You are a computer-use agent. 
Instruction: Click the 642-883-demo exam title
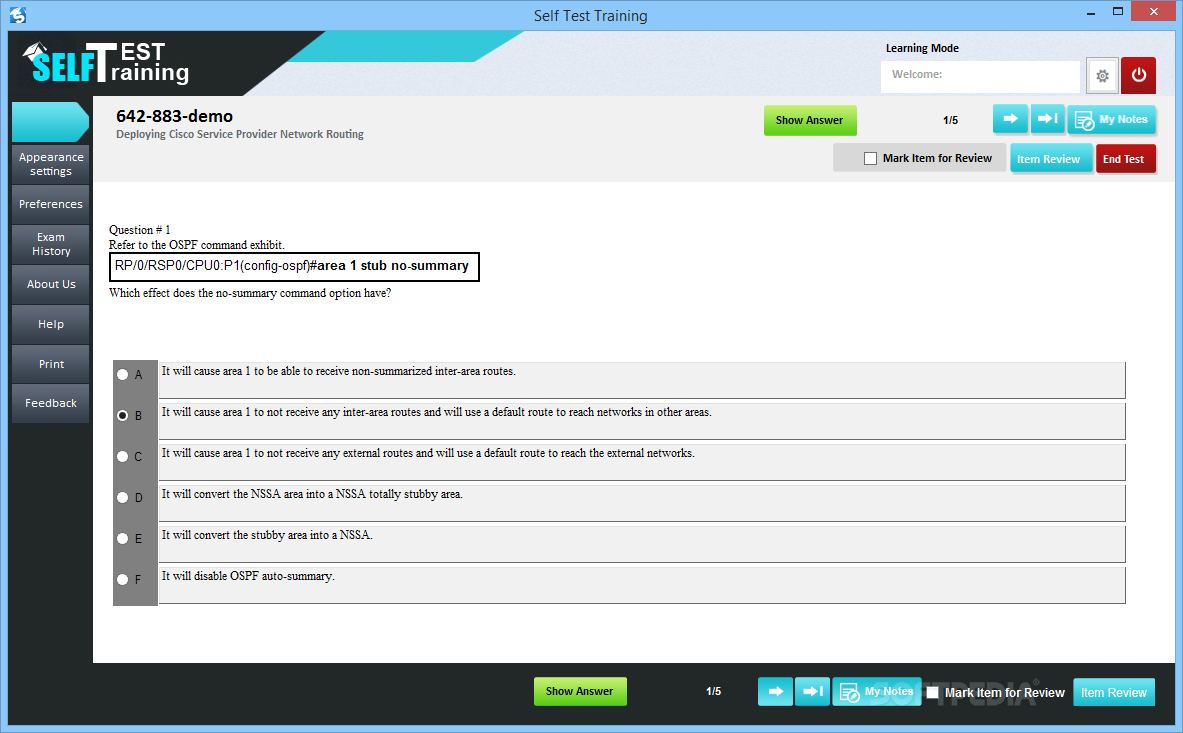174,116
